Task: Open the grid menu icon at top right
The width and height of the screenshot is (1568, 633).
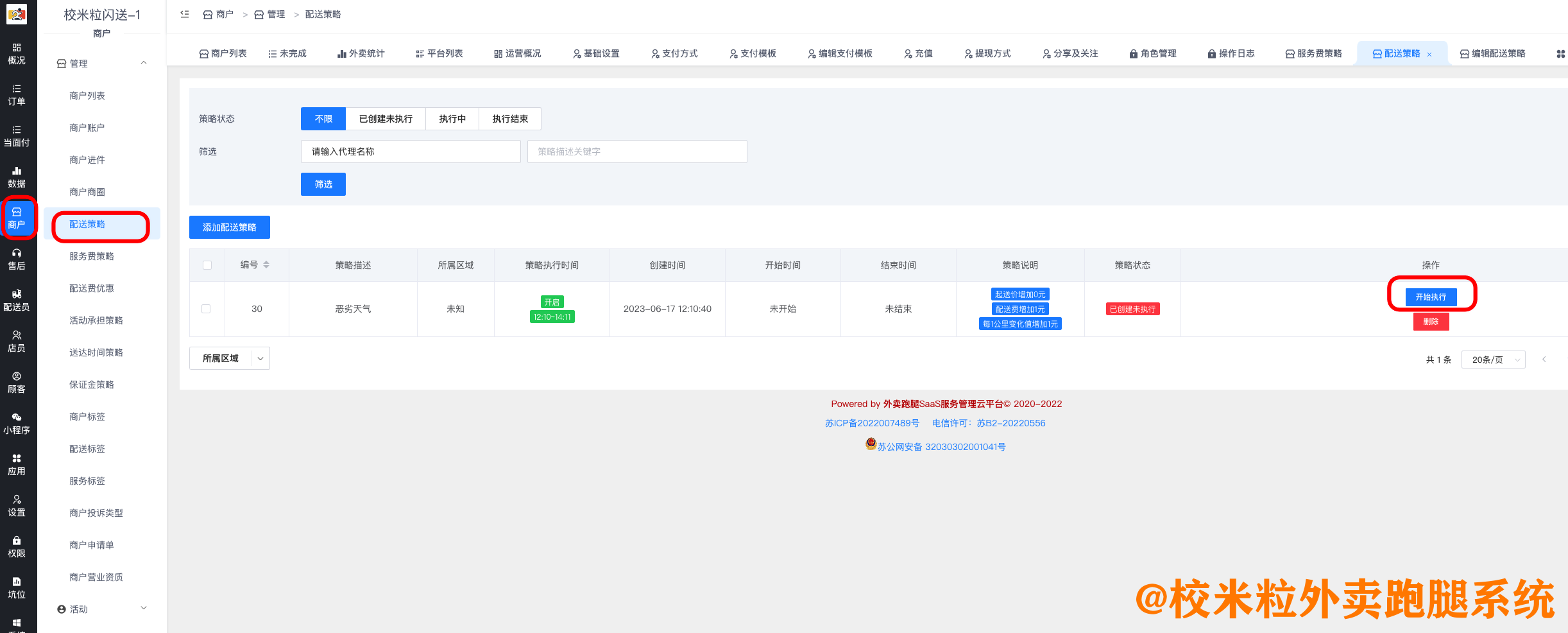Action: (1560, 53)
